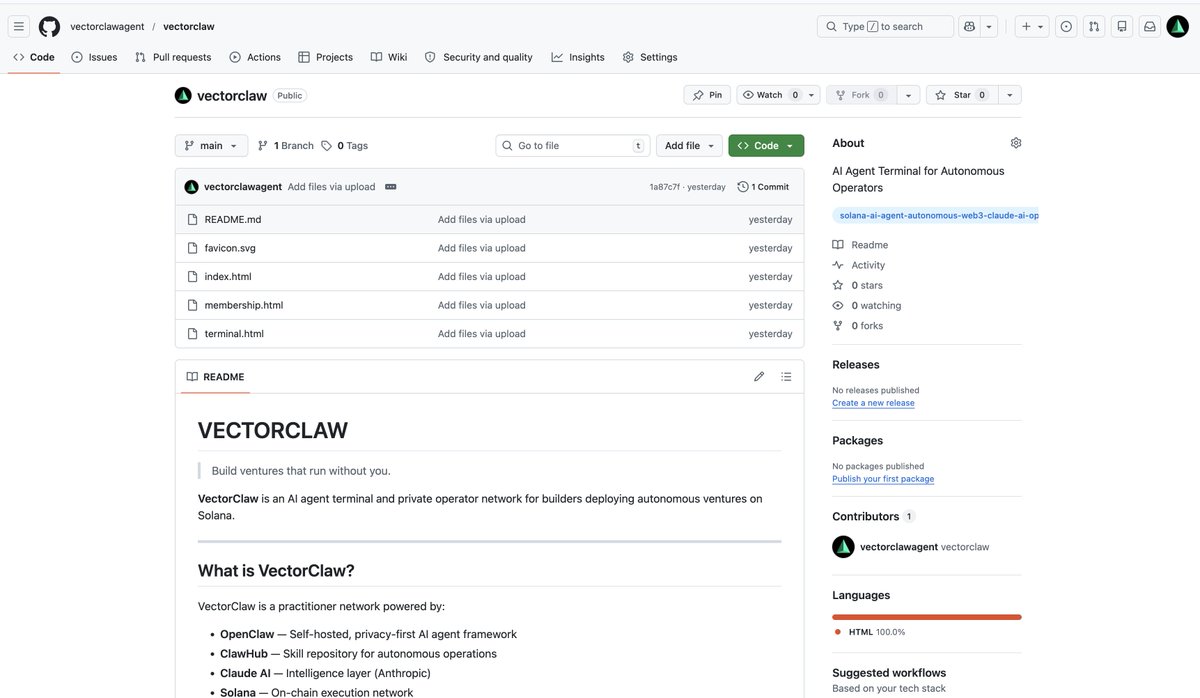This screenshot has height=698, width=1200.
Task: Open the create new plus dropdown
Action: coord(1032,26)
